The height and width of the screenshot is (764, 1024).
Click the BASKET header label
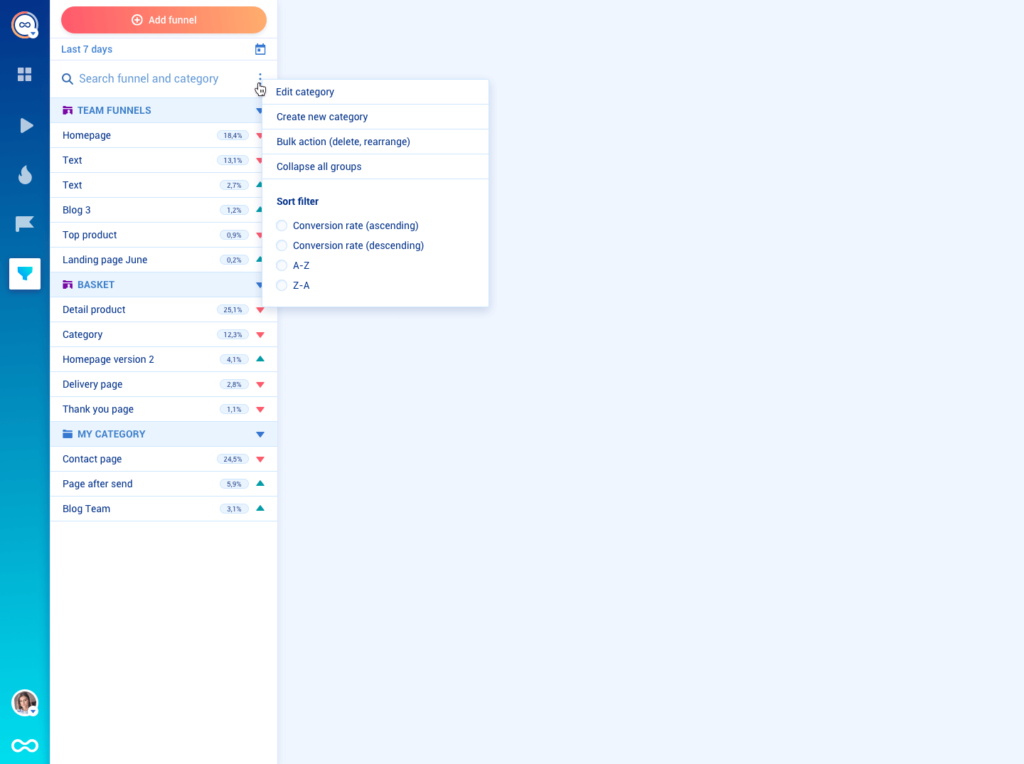(96, 285)
